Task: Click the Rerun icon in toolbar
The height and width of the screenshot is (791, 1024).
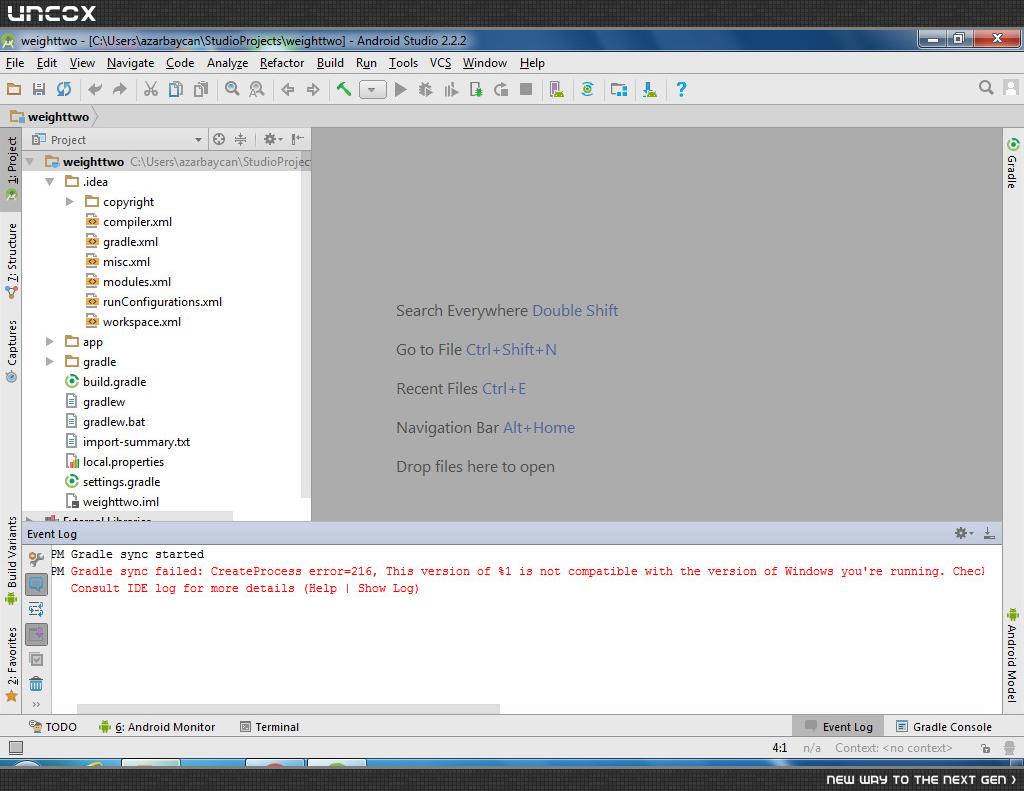Action: tap(501, 89)
